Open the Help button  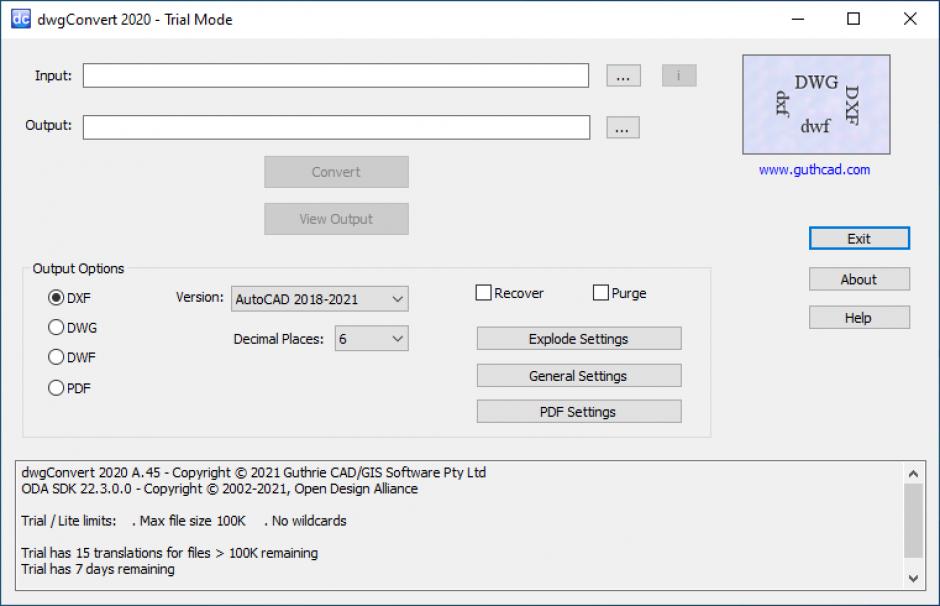pyautogui.click(x=859, y=318)
